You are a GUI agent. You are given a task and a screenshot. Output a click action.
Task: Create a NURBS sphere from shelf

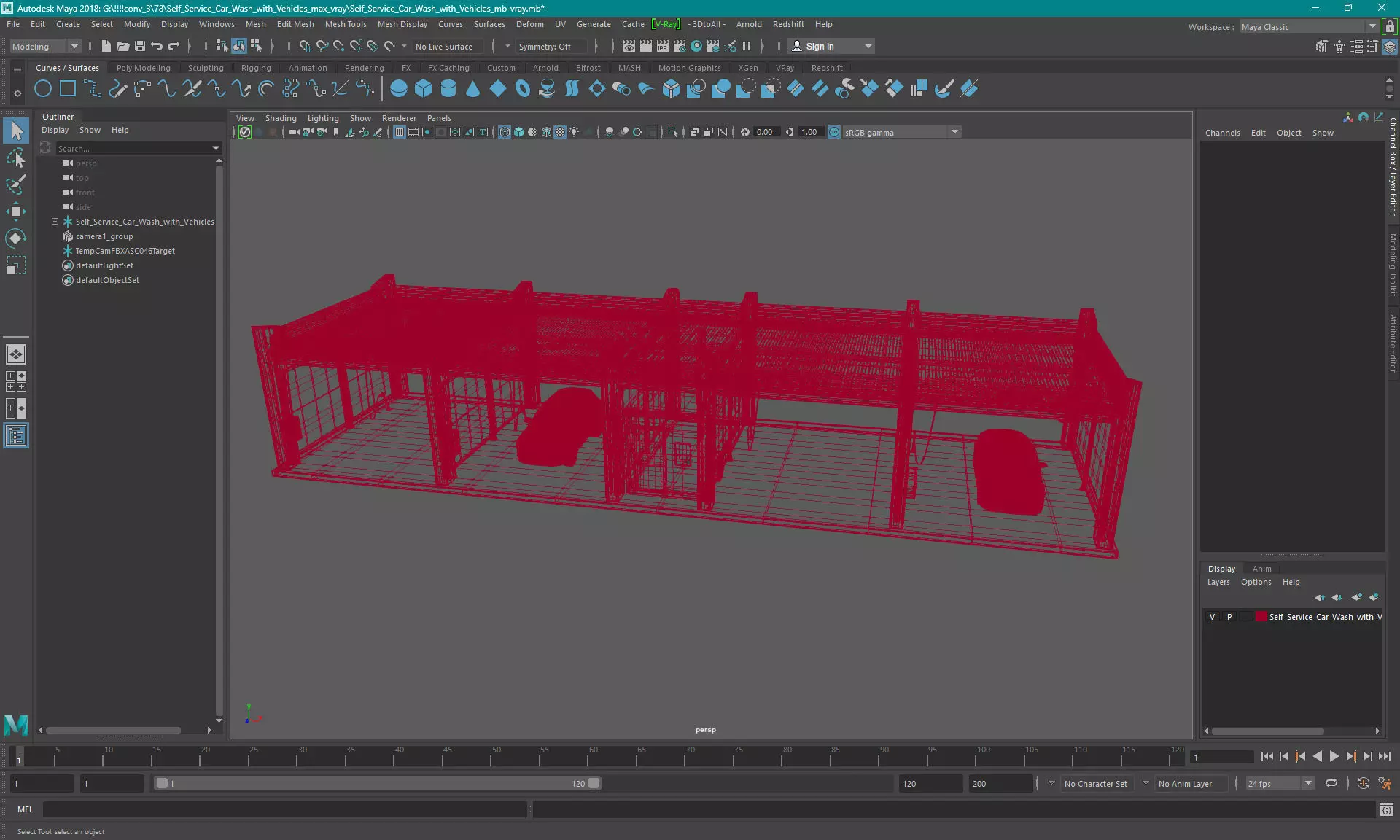[x=399, y=89]
